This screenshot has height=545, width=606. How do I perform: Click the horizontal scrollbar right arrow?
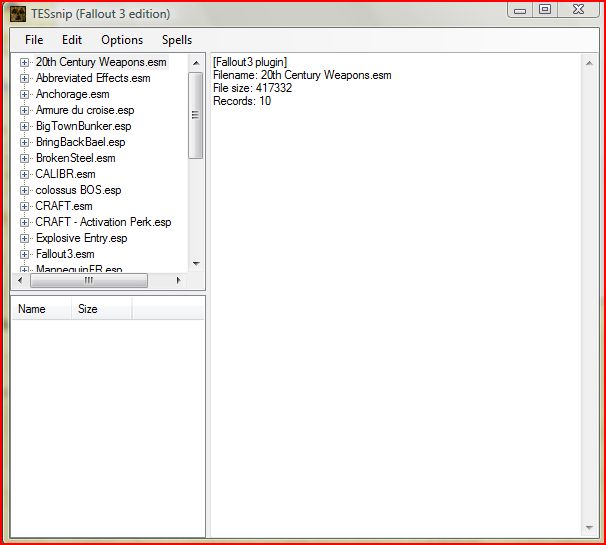click(x=182, y=281)
